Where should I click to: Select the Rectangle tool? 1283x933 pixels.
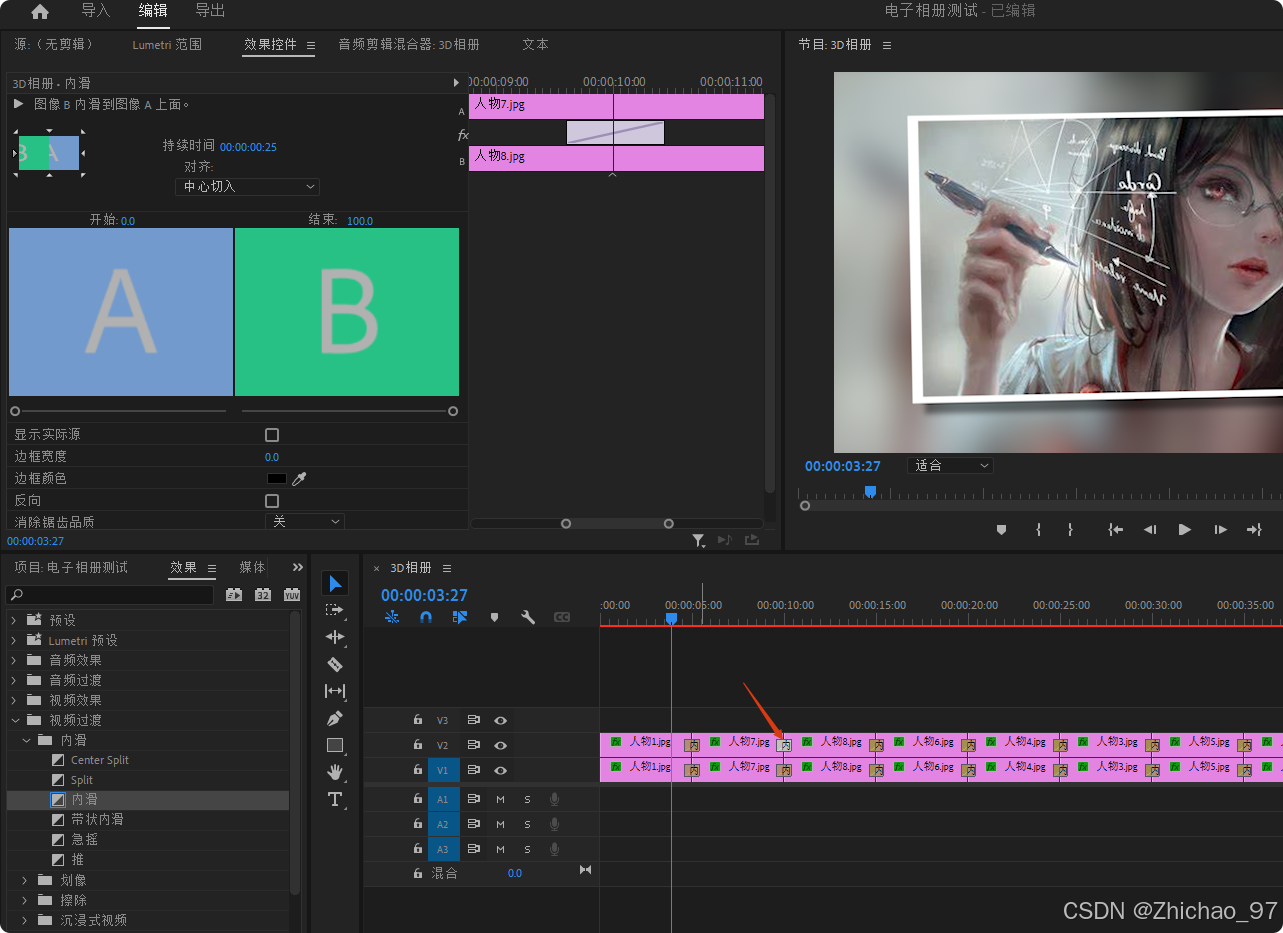coord(335,745)
